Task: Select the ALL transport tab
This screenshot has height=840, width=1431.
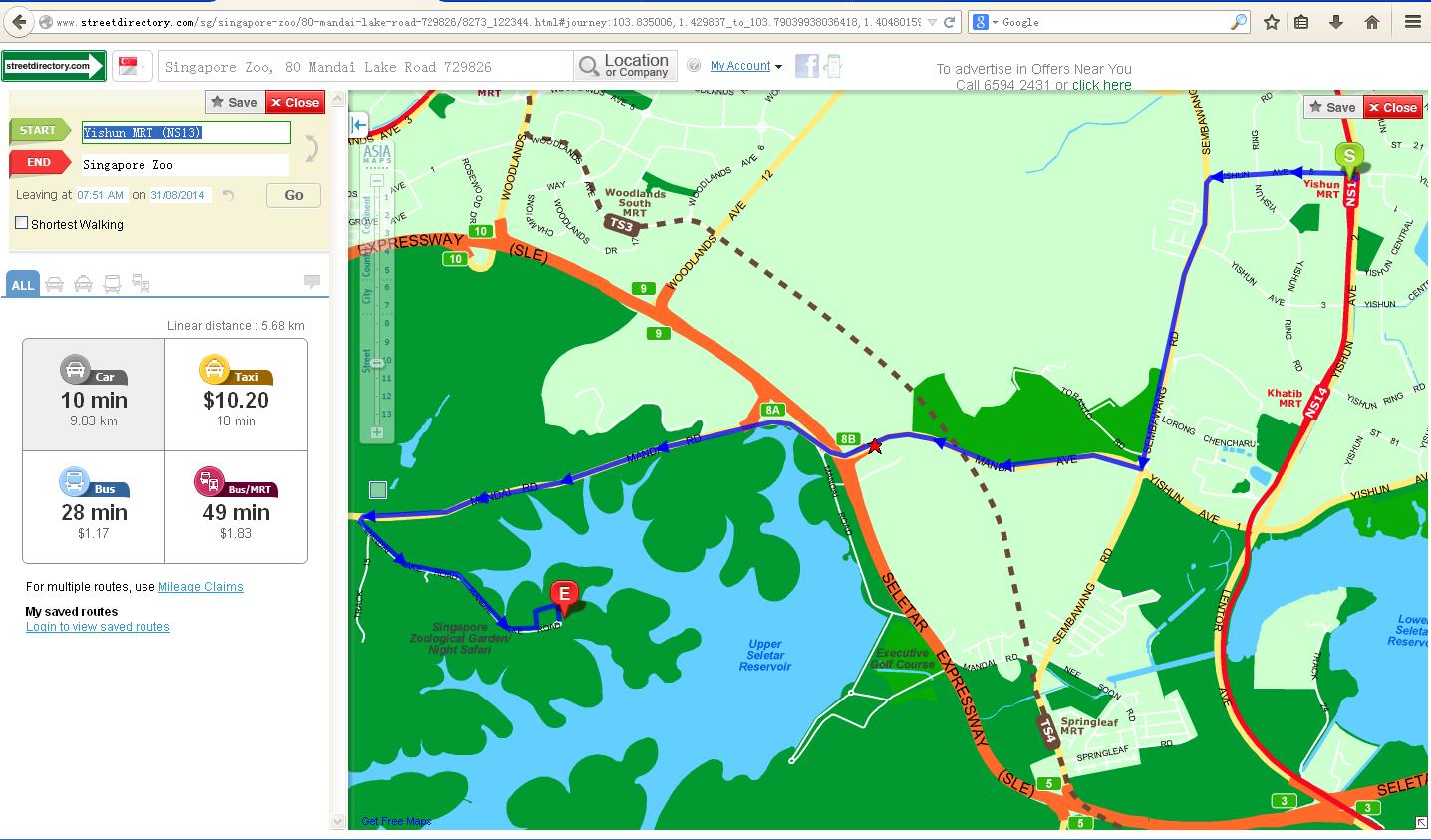Action: (x=22, y=285)
